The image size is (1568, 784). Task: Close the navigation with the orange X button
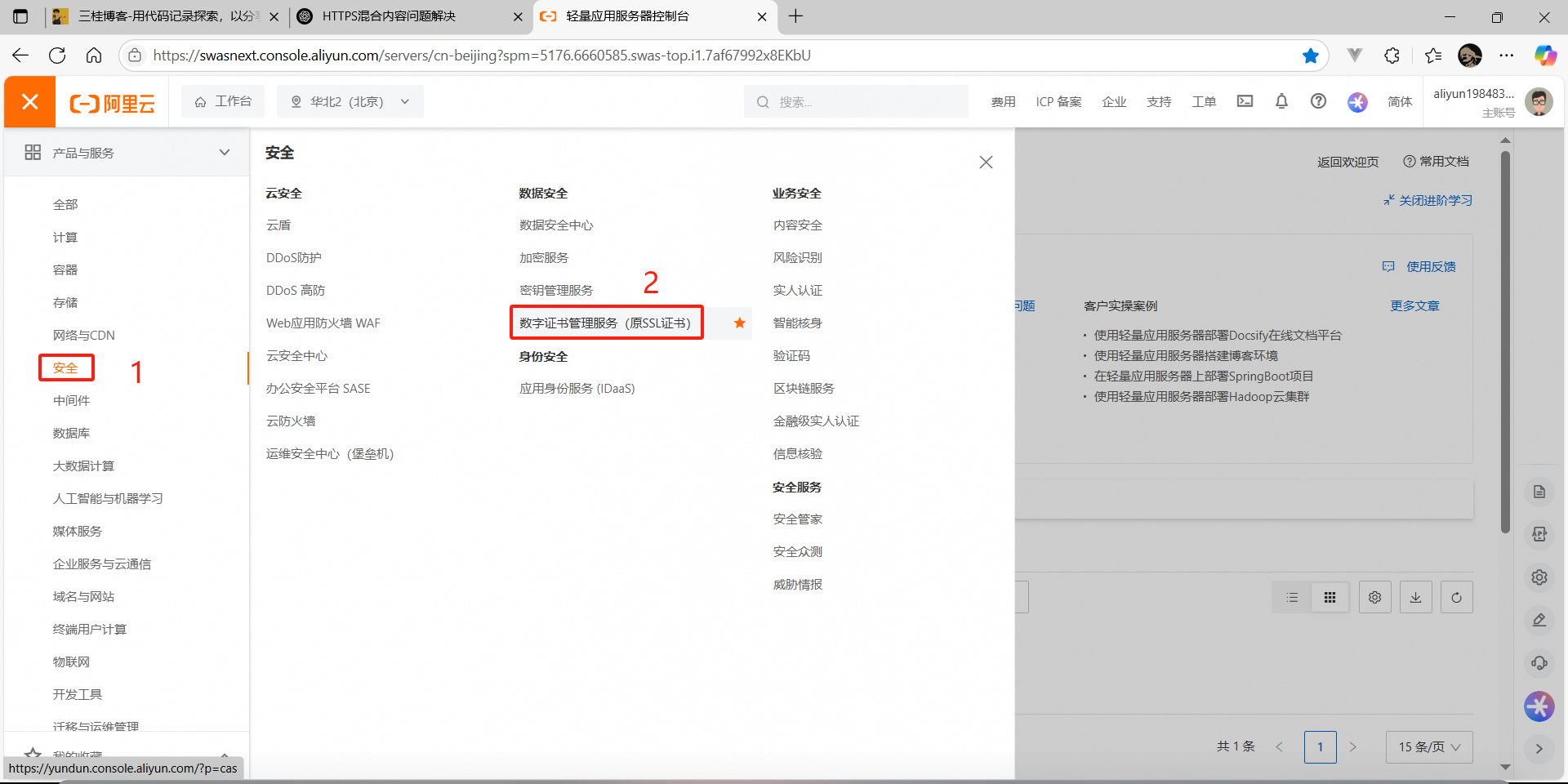point(30,102)
